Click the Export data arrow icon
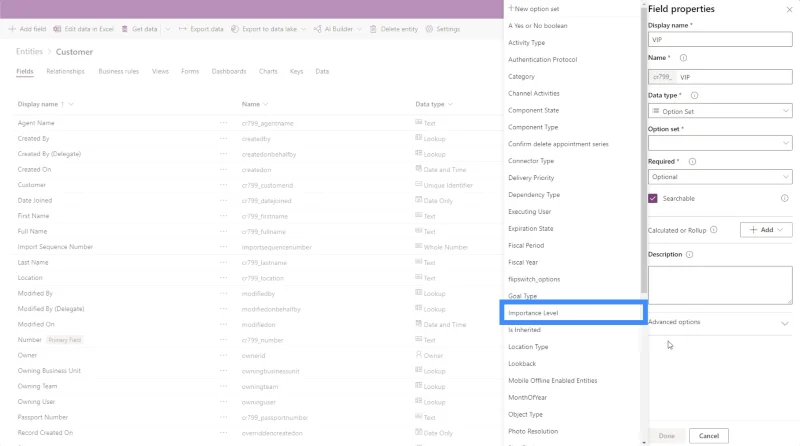The height and width of the screenshot is (446, 800). [x=182, y=29]
